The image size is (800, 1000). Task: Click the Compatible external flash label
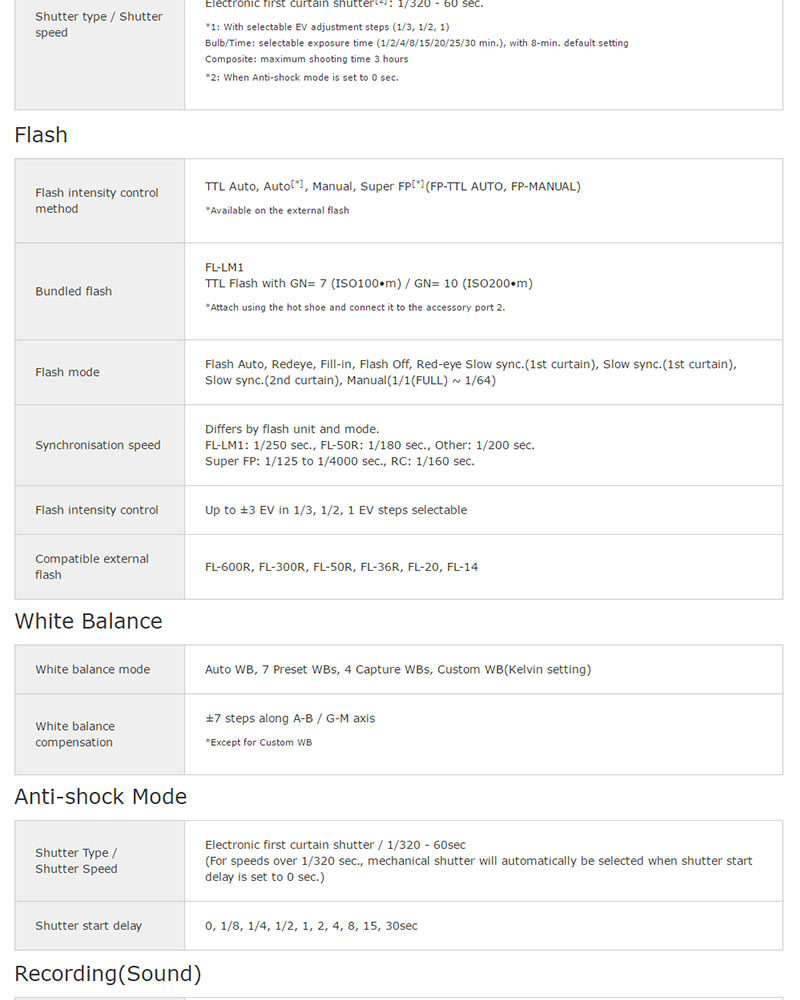(92, 567)
